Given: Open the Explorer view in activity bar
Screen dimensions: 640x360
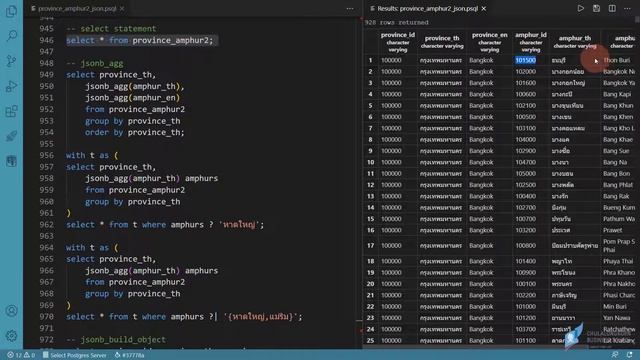Looking at the screenshot, I should [x=11, y=11].
